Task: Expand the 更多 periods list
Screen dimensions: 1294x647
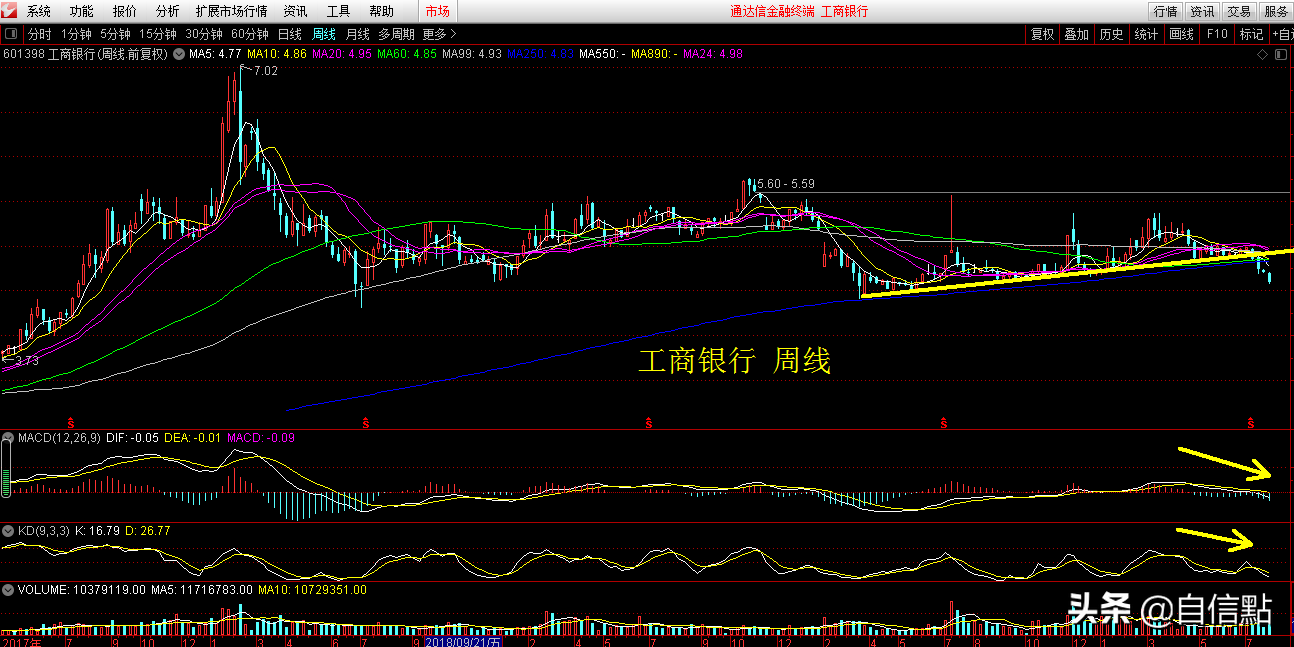Action: tap(440, 34)
